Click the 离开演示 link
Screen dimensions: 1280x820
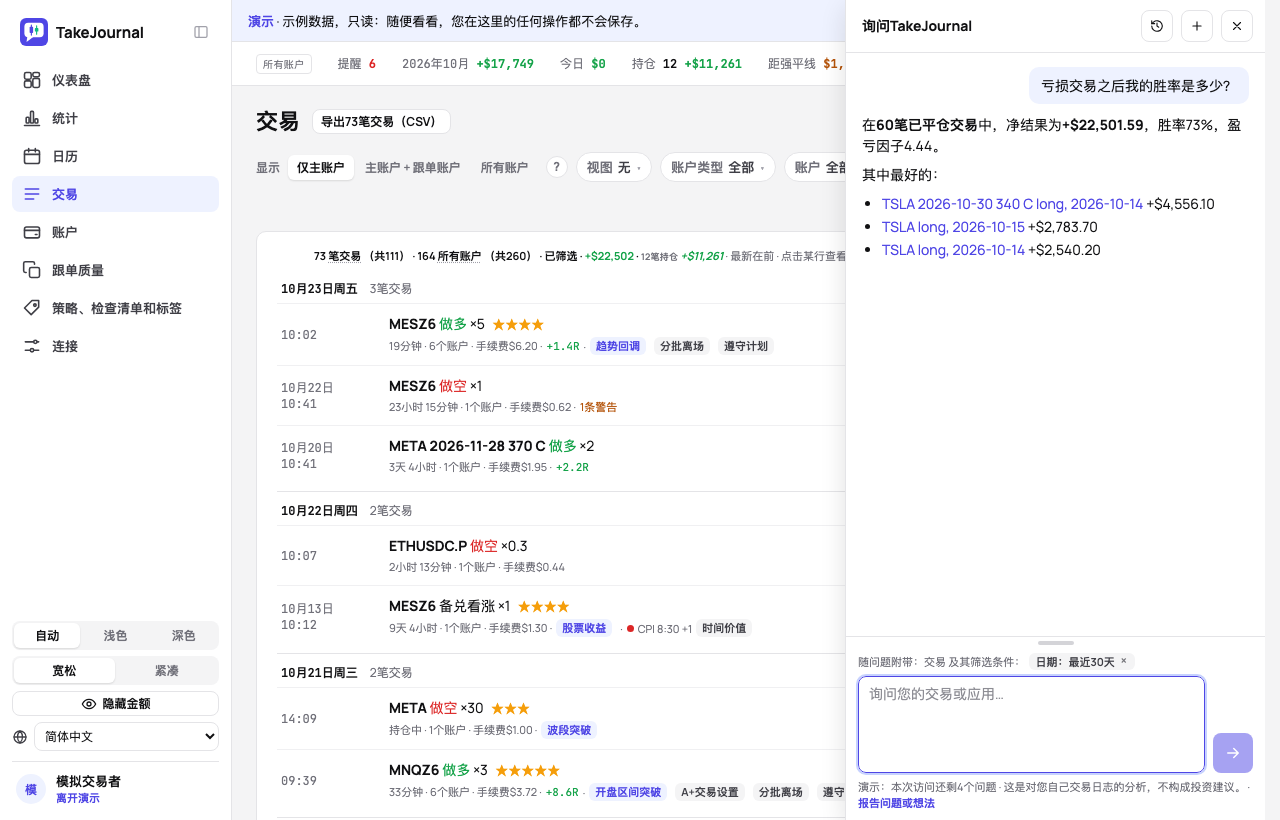78,798
